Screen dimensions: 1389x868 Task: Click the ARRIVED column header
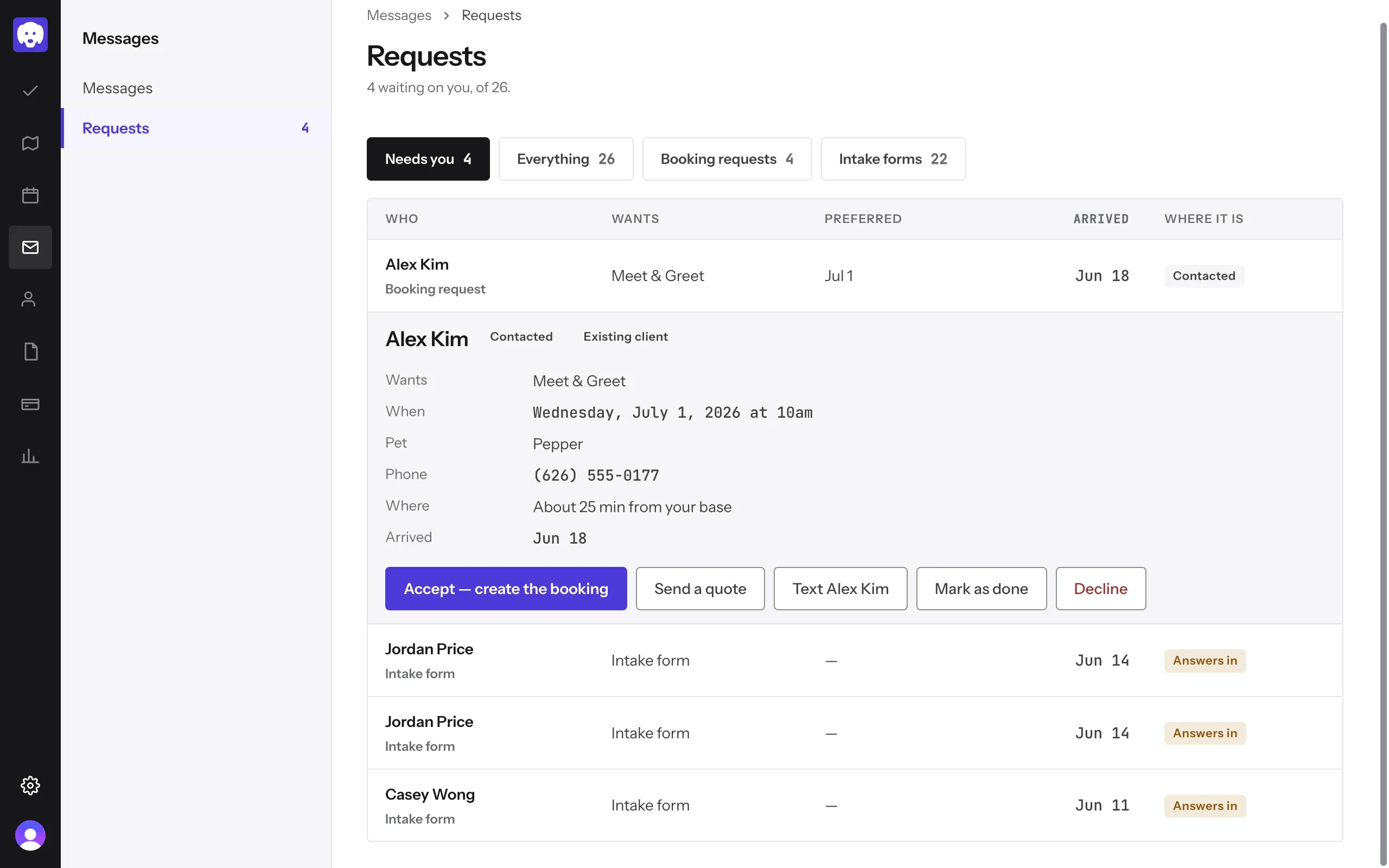tap(1101, 219)
